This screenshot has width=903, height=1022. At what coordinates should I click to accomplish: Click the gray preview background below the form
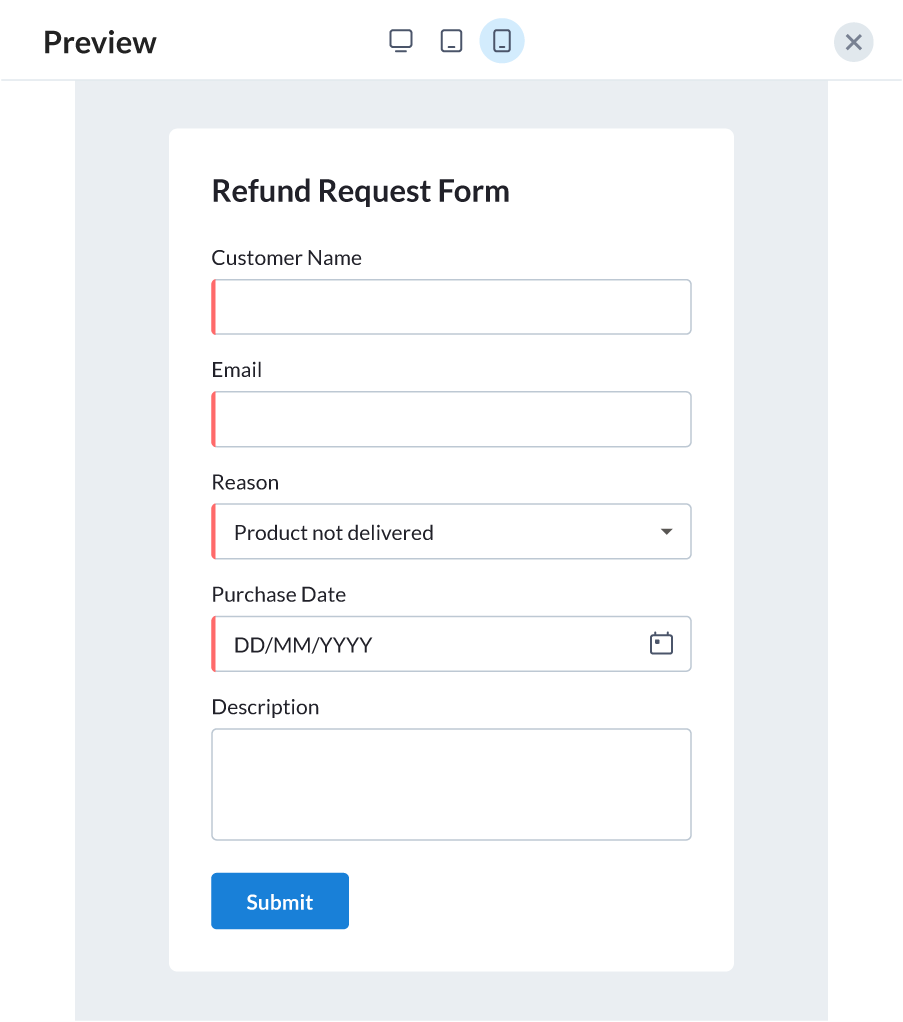(451, 996)
